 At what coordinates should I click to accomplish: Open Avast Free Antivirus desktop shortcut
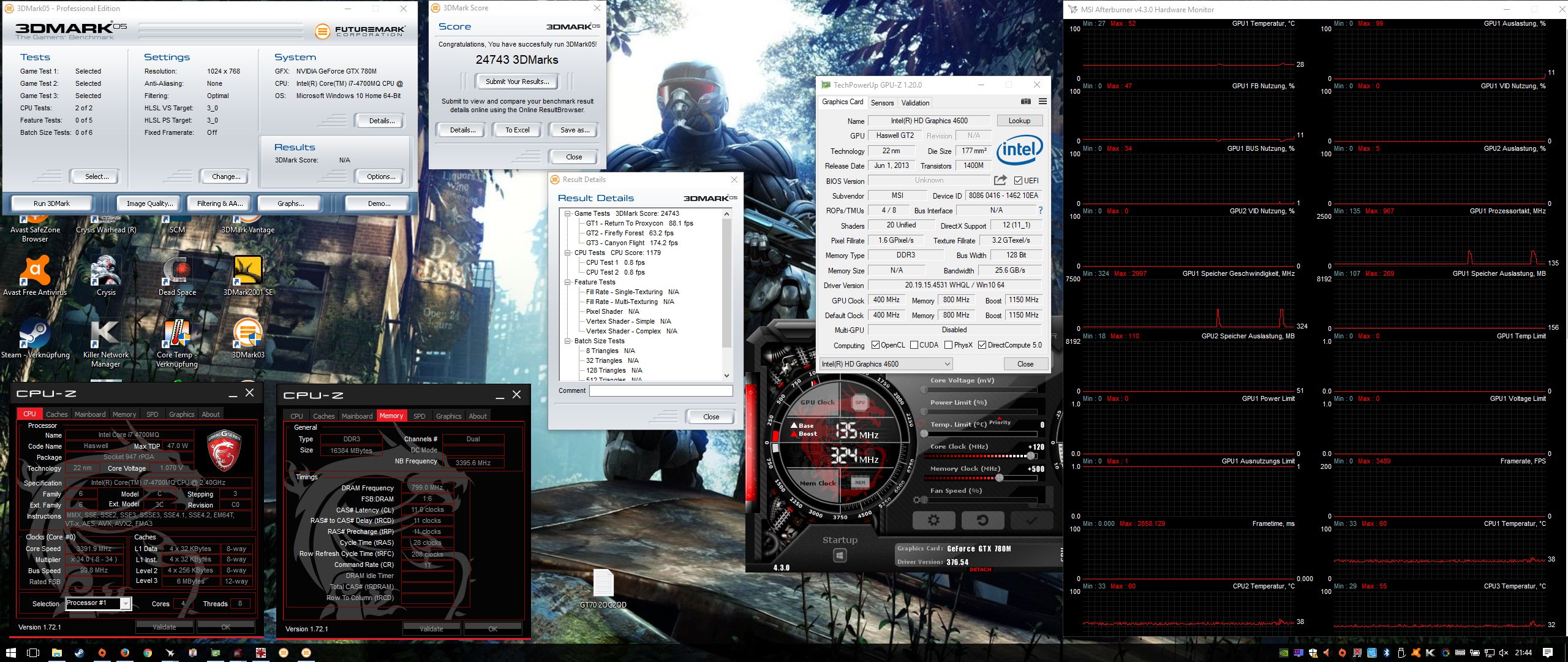coord(35,276)
